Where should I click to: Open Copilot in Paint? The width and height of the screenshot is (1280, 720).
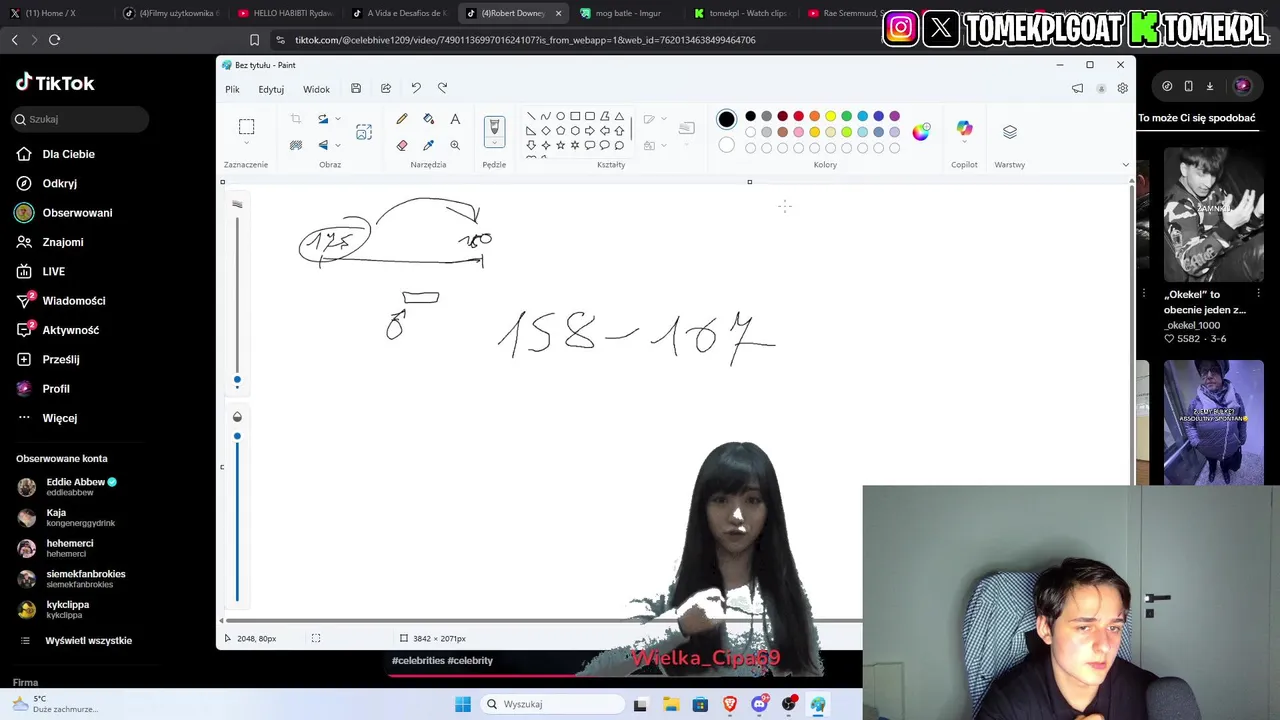click(x=964, y=129)
